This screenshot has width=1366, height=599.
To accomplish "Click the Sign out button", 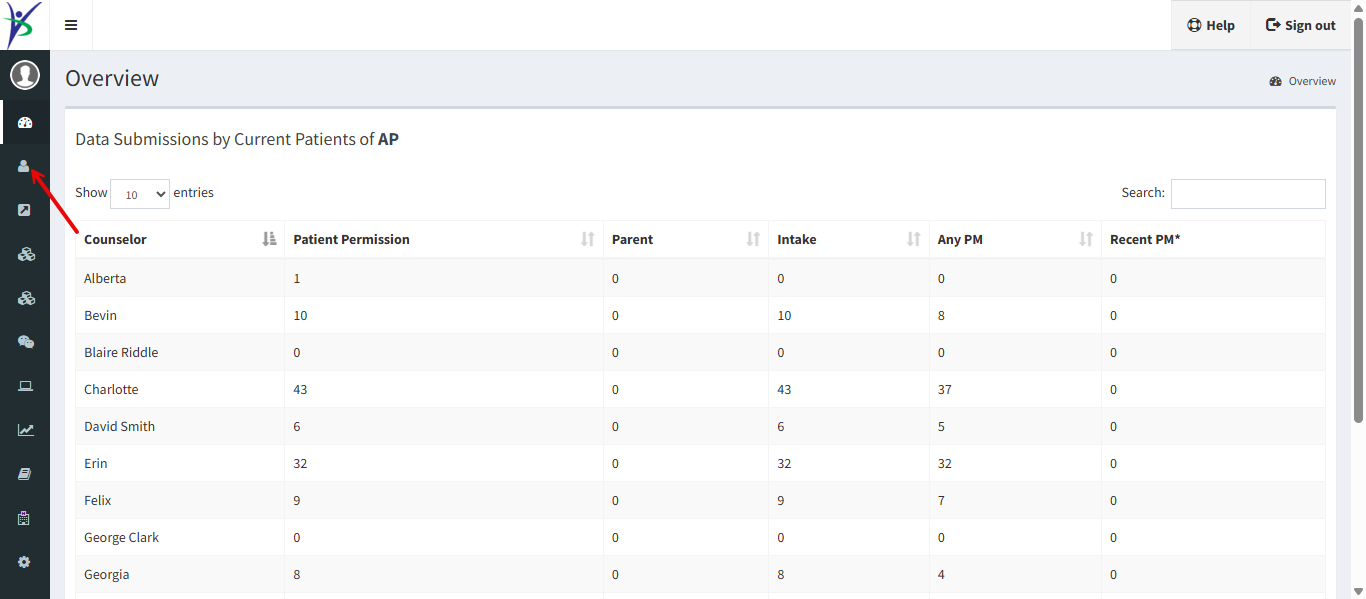I will pos(1301,25).
